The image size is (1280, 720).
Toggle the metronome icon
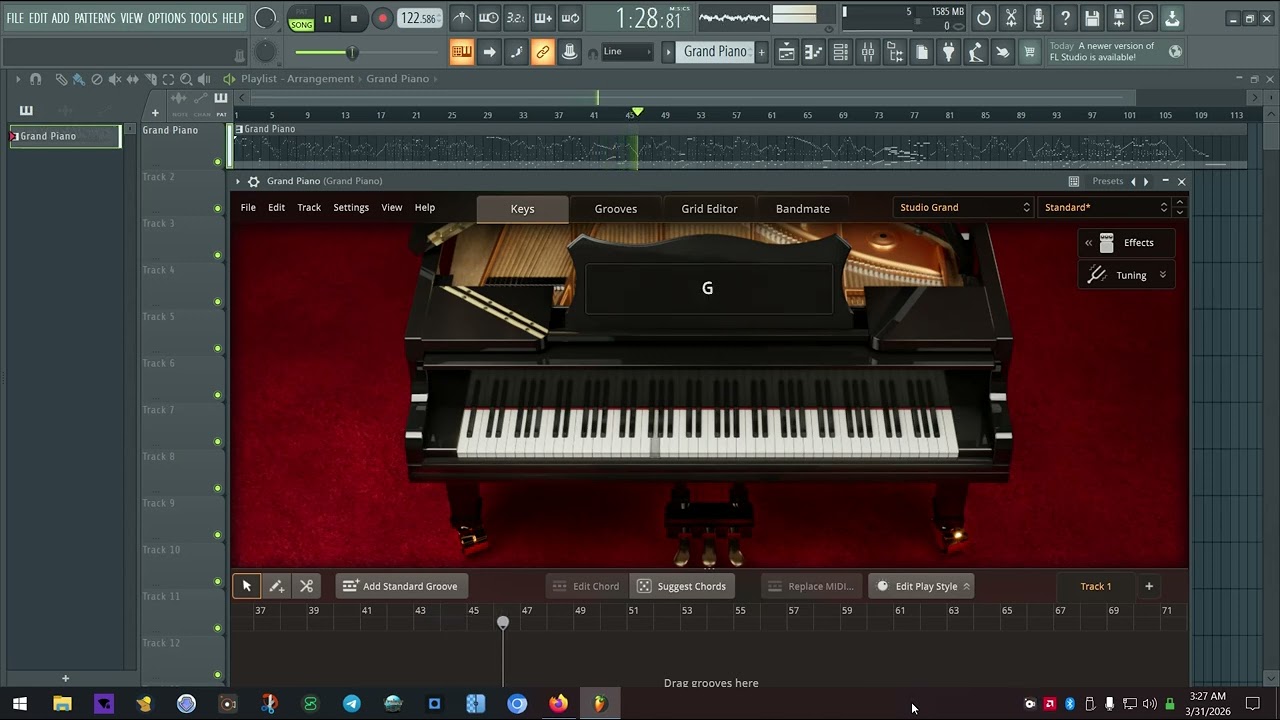point(461,18)
